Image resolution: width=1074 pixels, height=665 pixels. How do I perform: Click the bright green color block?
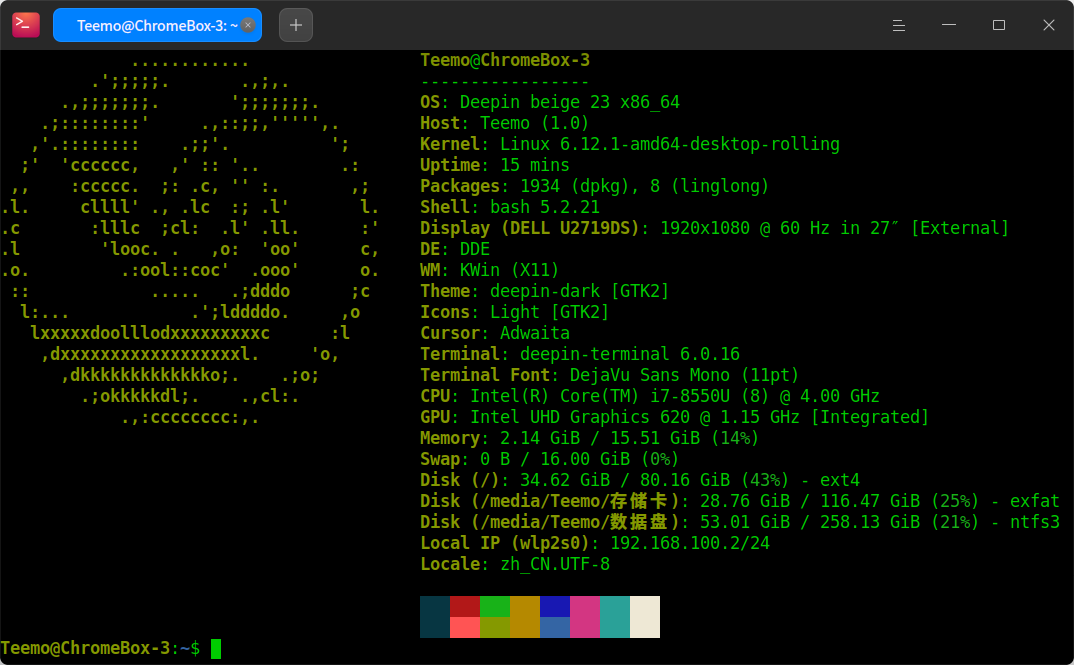click(x=495, y=606)
